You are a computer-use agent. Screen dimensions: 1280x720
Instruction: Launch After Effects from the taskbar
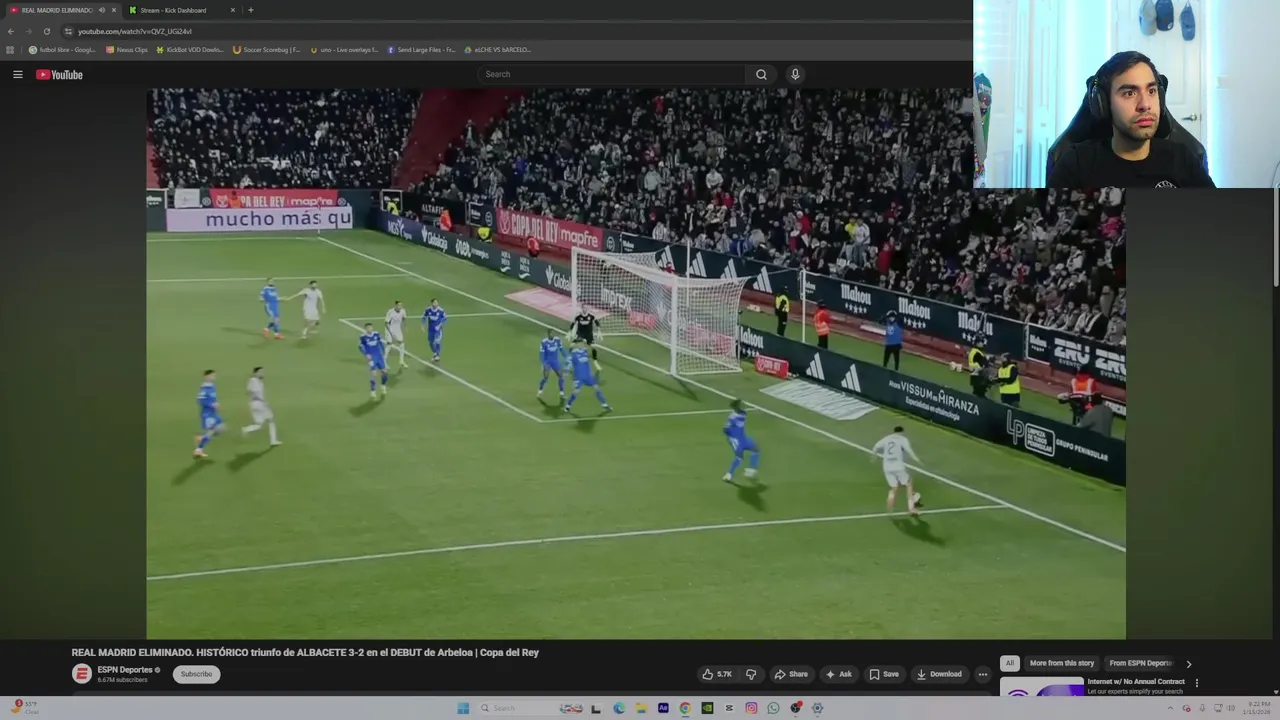(663, 708)
